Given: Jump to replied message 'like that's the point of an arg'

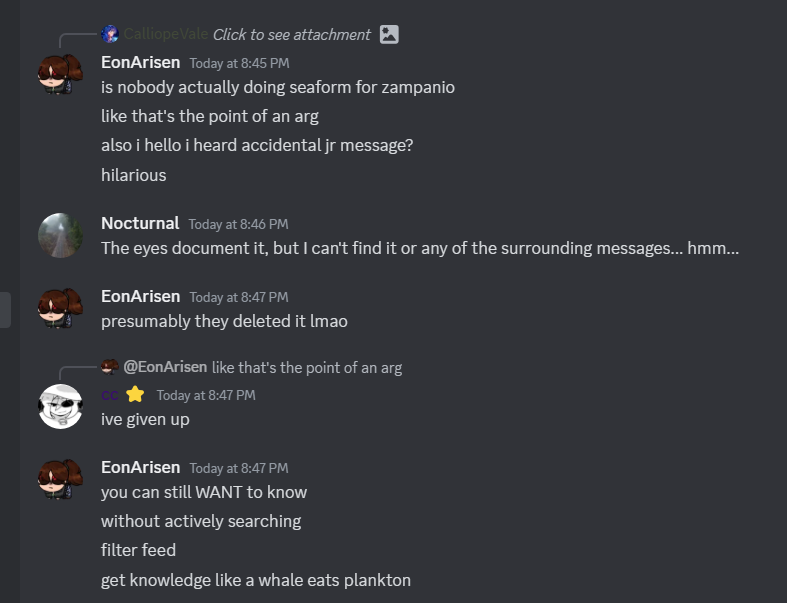Looking at the screenshot, I should tap(307, 367).
